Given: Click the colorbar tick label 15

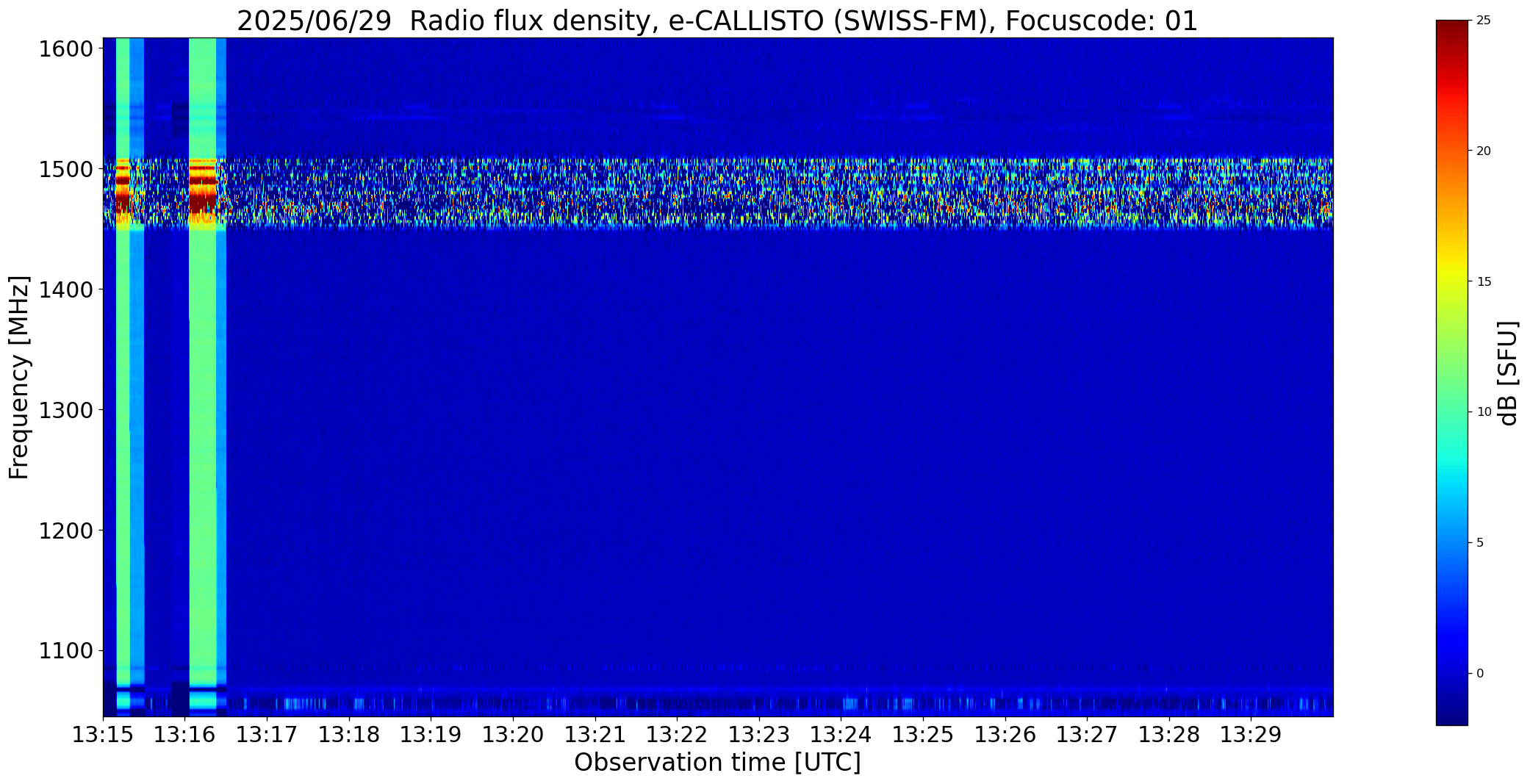Looking at the screenshot, I should click(x=1484, y=281).
